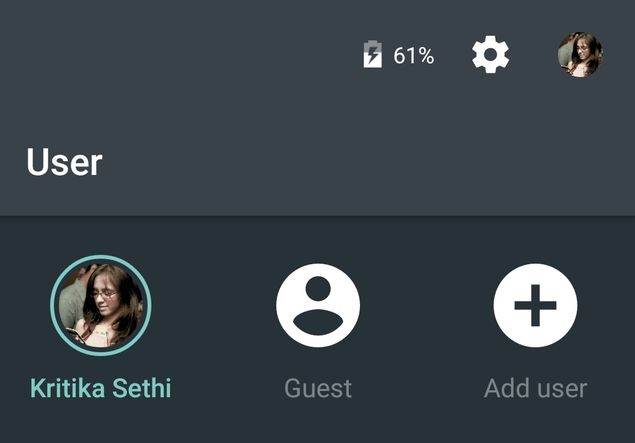Image resolution: width=635 pixels, height=443 pixels.
Task: Click the Add user text label
Action: [535, 388]
